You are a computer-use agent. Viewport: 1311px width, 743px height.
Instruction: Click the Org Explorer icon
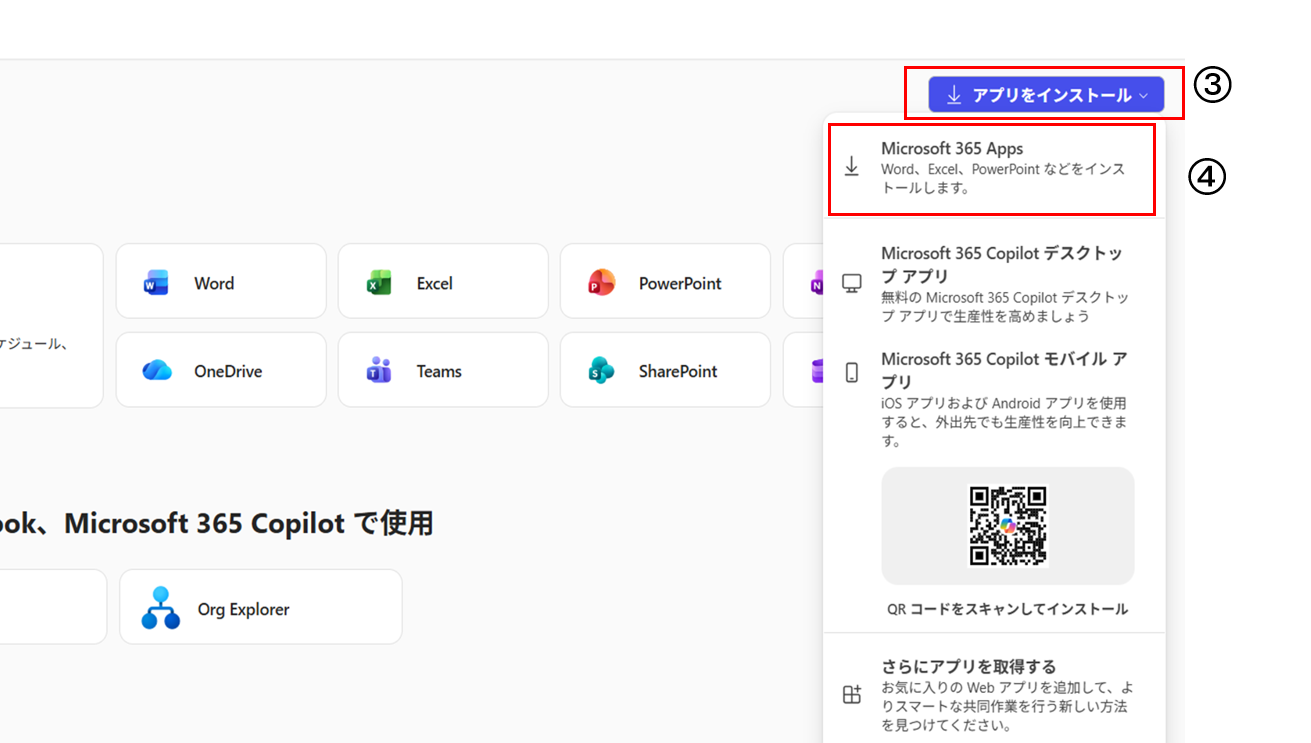click(160, 608)
